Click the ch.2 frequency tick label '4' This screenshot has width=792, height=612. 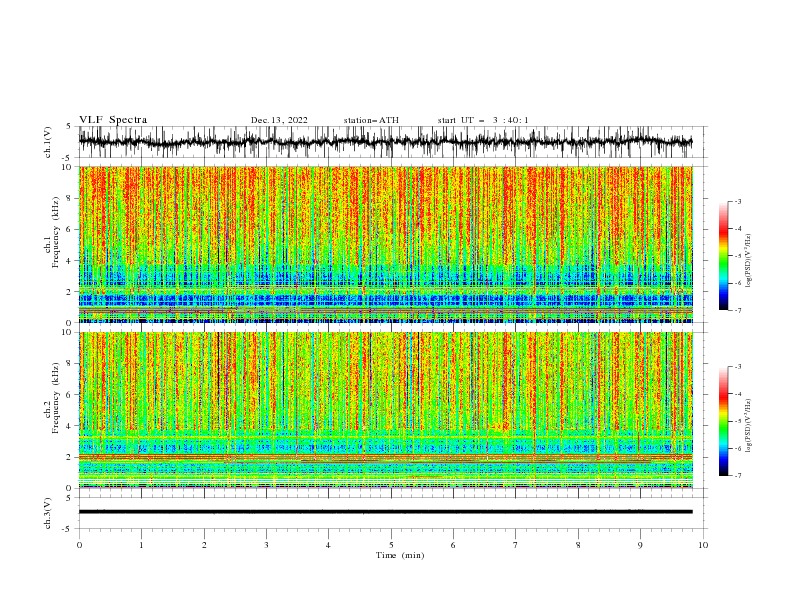70,426
